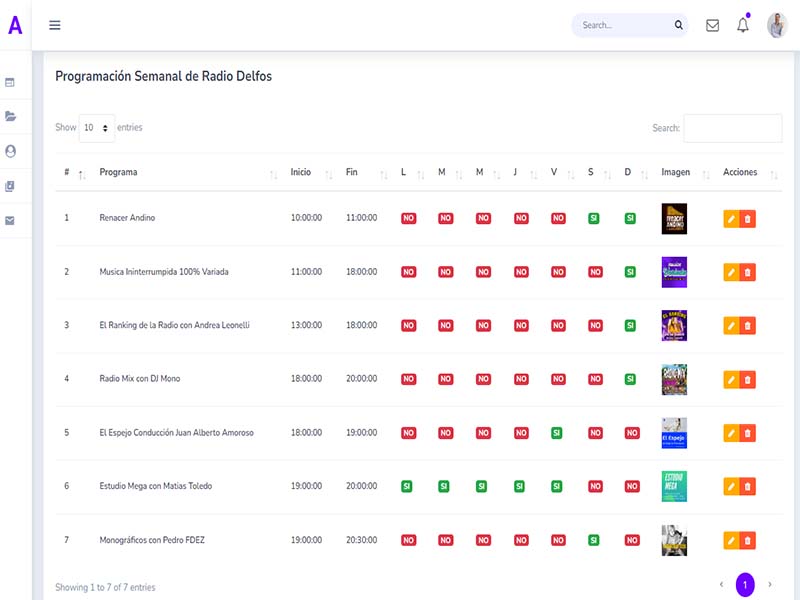Image resolution: width=800 pixels, height=600 pixels.
Task: Edit Estudio Mega con Matias Toledo
Action: coord(731,487)
